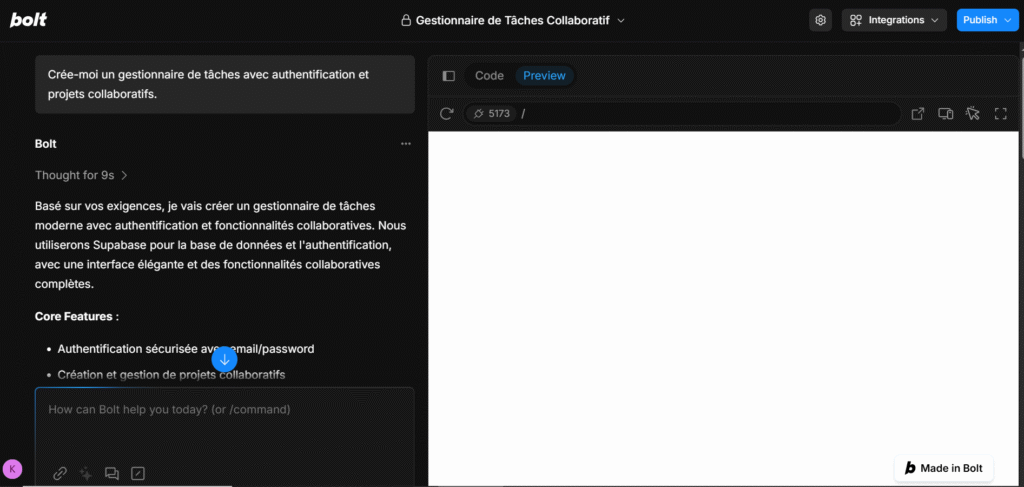Activate the element inspector selector tool
1024x487 pixels.
tap(972, 114)
